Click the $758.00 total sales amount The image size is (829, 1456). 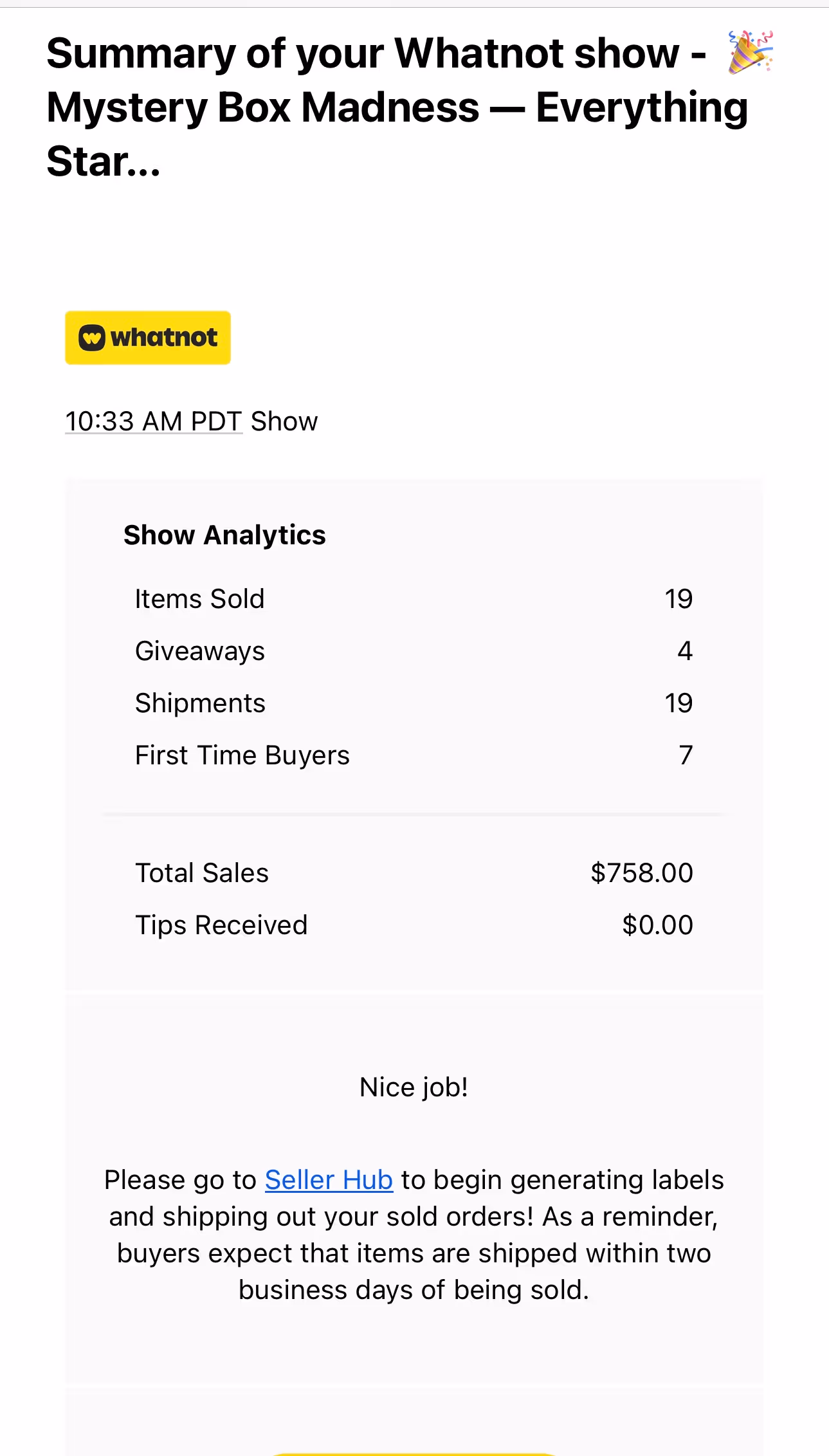641,873
